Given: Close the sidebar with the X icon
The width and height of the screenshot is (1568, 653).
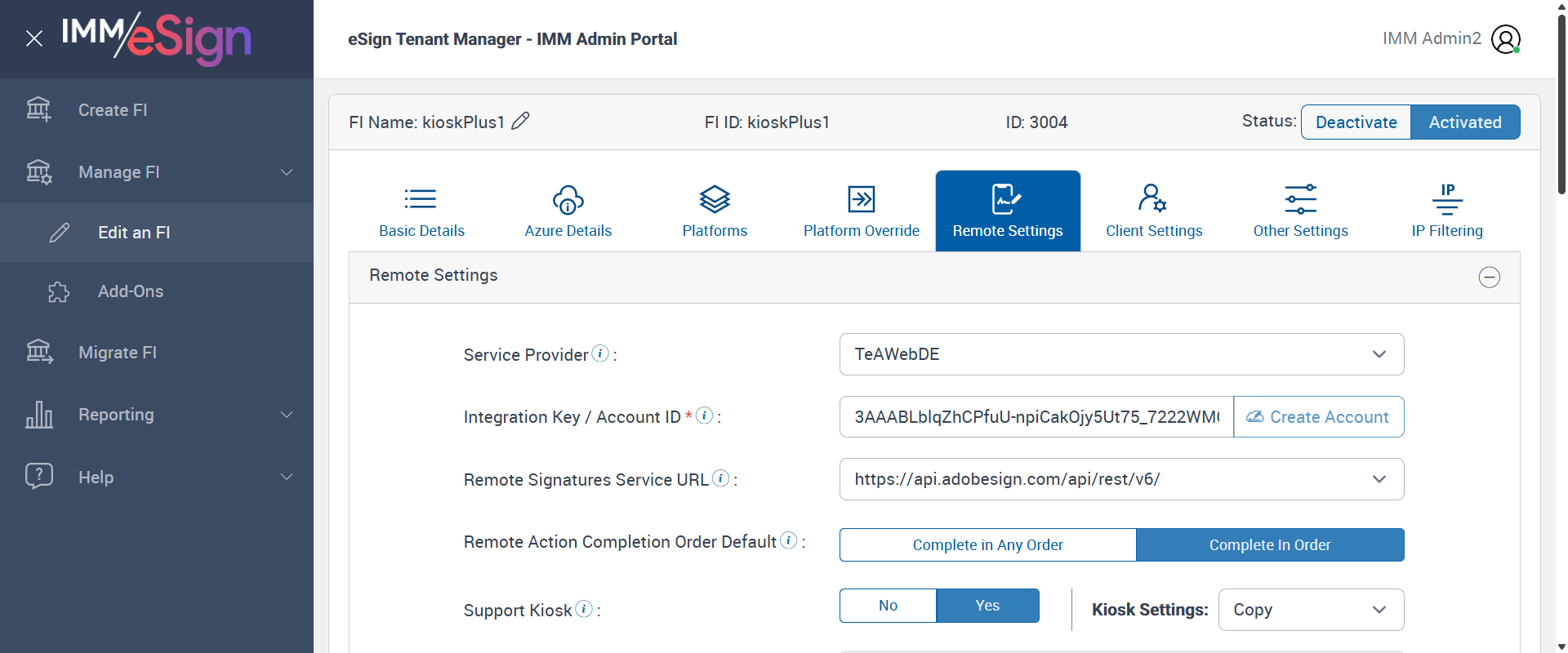Looking at the screenshot, I should (34, 38).
